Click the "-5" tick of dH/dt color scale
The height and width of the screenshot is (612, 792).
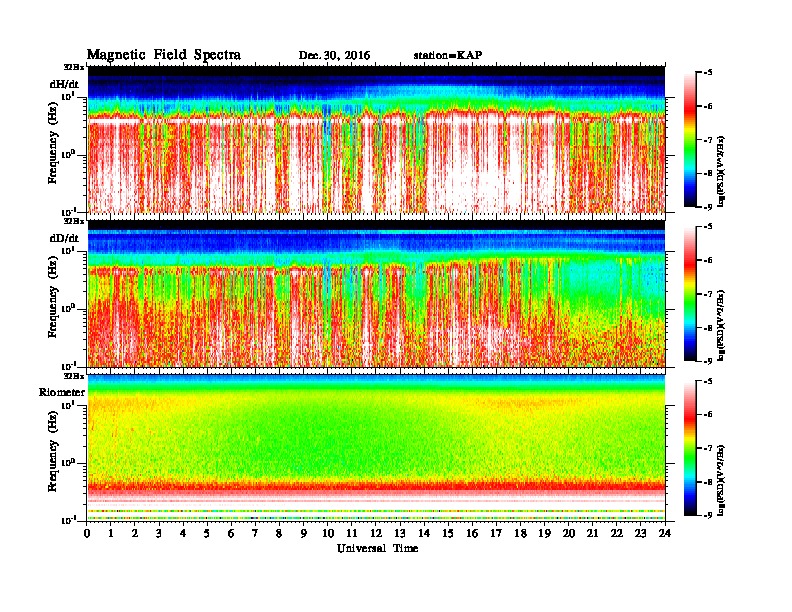pyautogui.click(x=708, y=73)
